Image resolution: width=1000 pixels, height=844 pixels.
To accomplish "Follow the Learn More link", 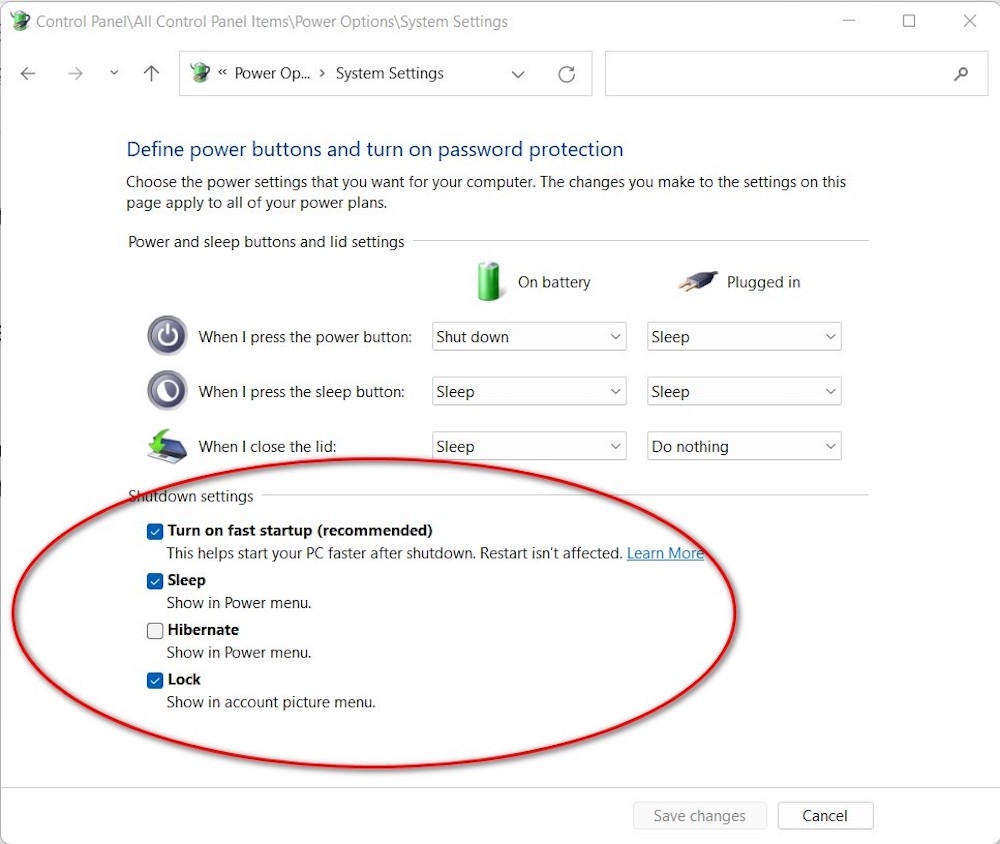I will click(x=664, y=553).
